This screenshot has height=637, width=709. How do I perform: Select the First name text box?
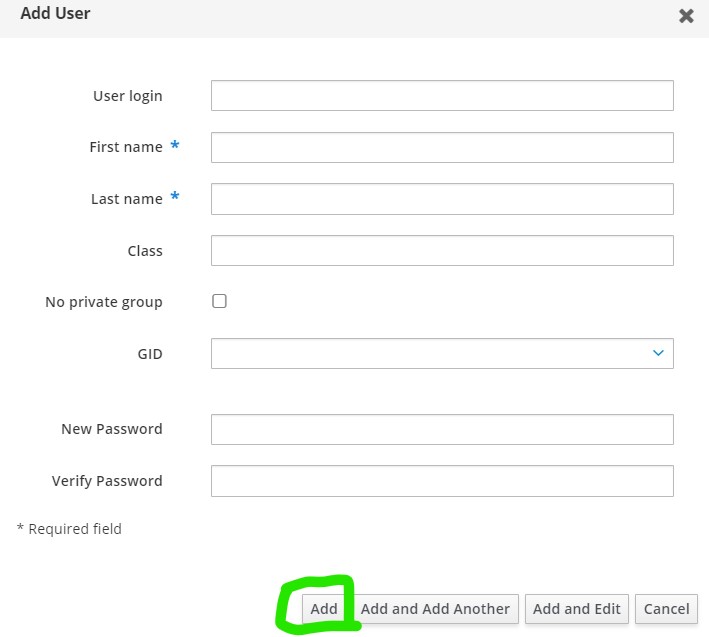(442, 147)
